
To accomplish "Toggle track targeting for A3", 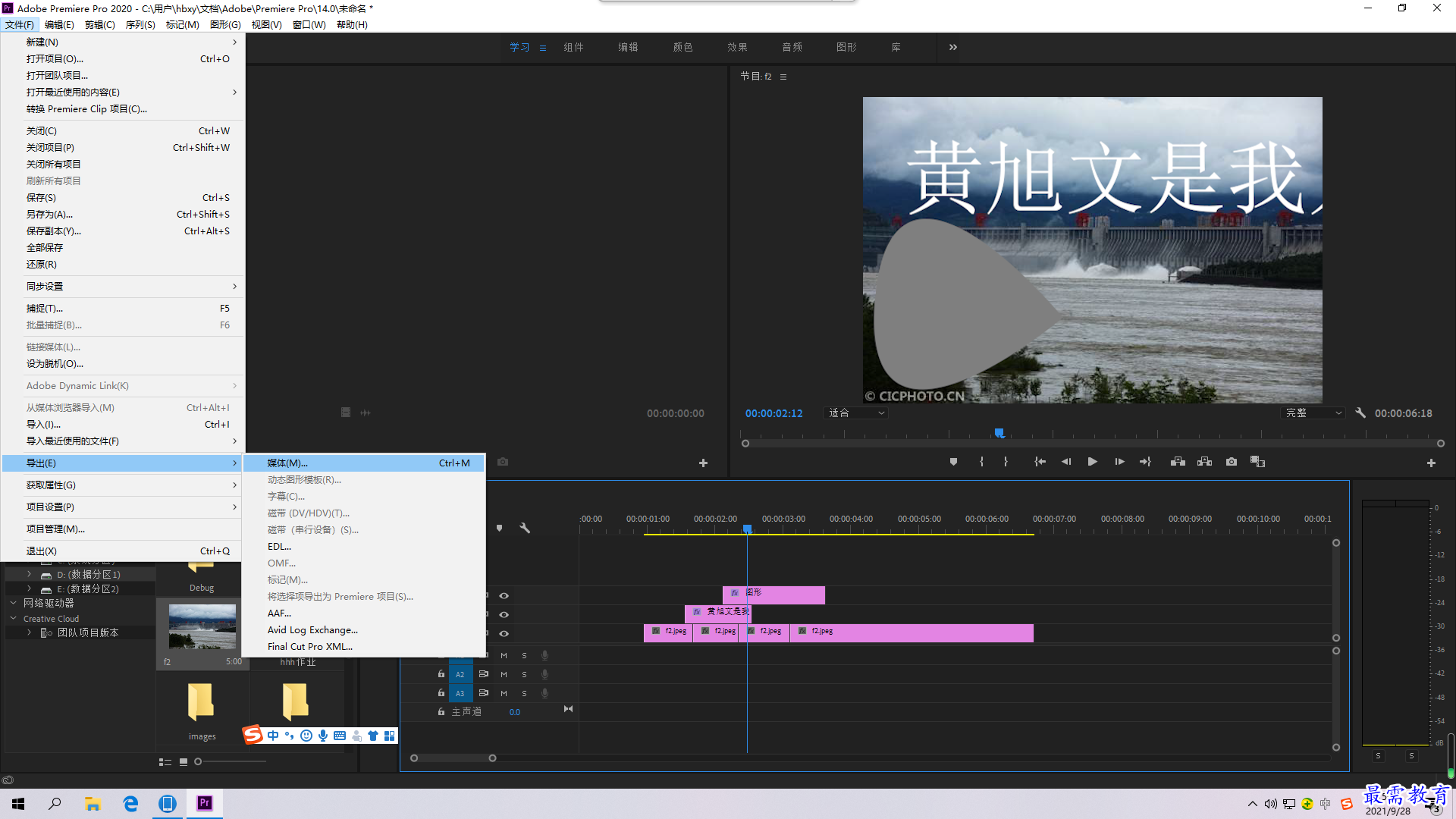I will [x=460, y=693].
